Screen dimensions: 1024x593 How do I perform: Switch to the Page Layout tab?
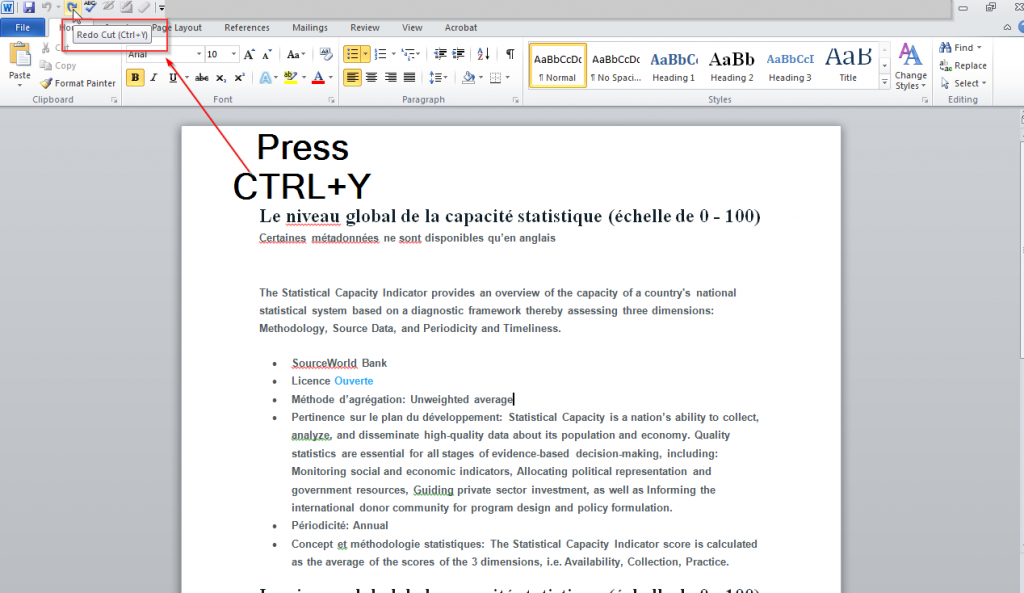click(177, 27)
